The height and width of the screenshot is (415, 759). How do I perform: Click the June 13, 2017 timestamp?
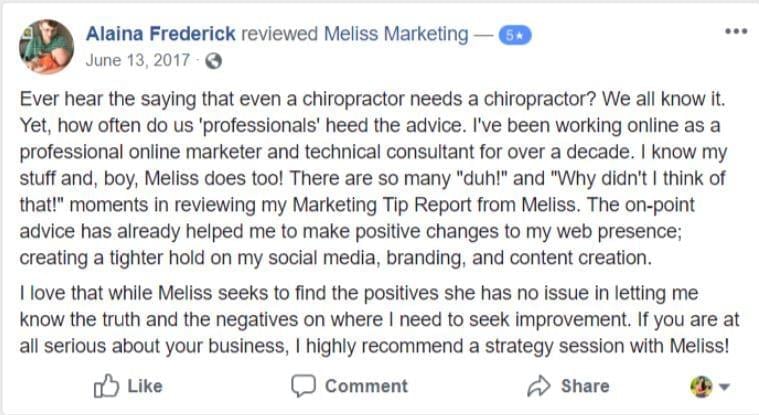pos(137,61)
